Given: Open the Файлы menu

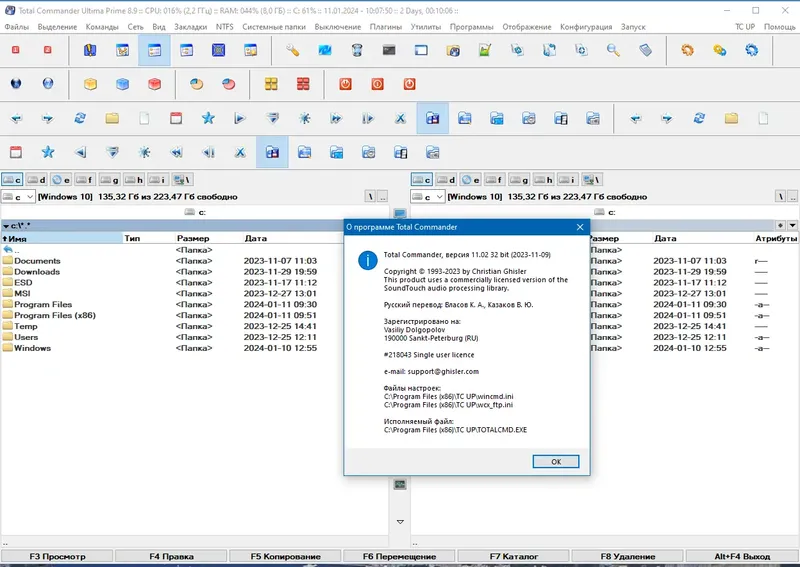Looking at the screenshot, I should 17,27.
